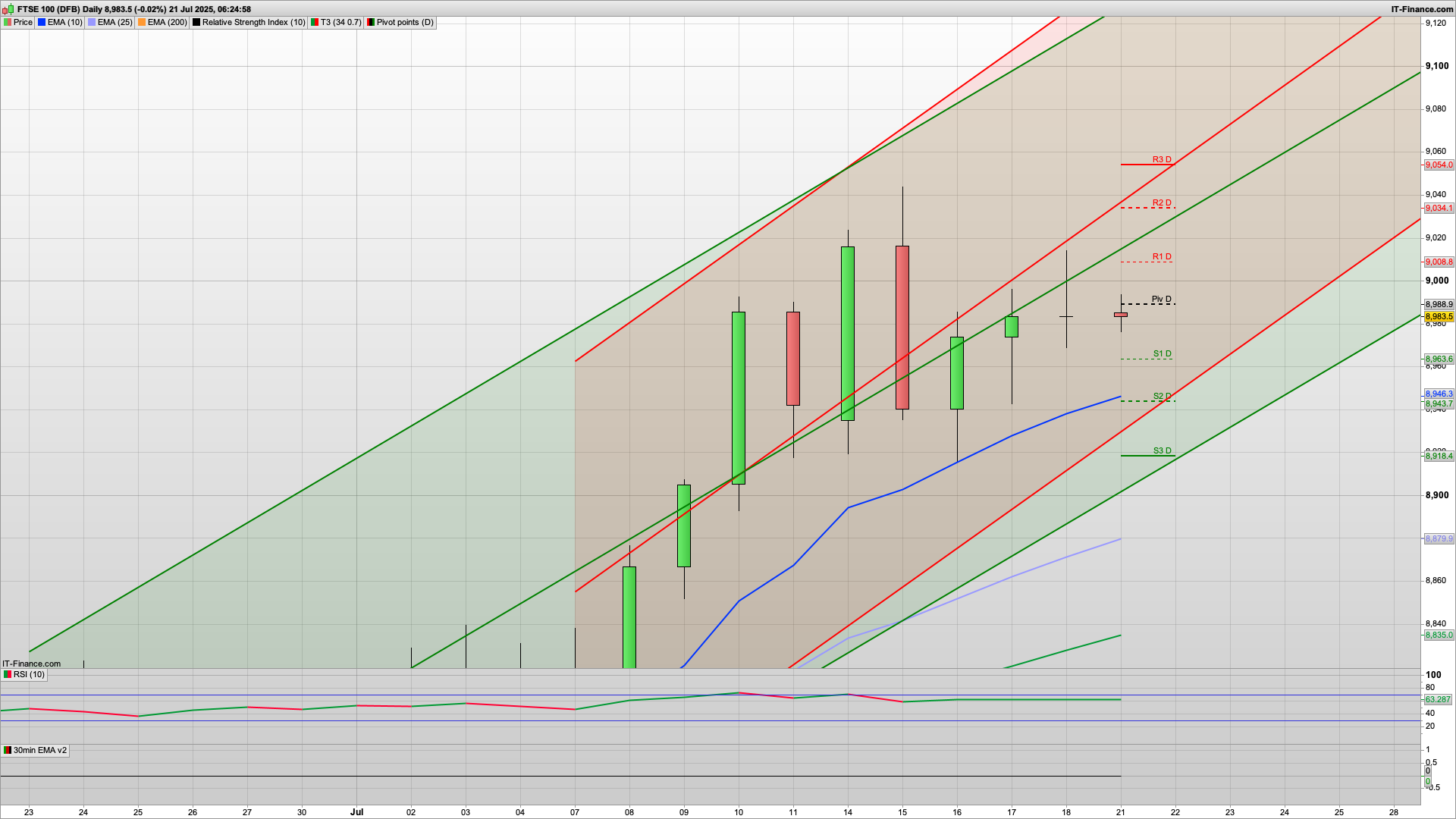Click the 8,900 price axis label
The height and width of the screenshot is (819, 1456).
(1437, 495)
